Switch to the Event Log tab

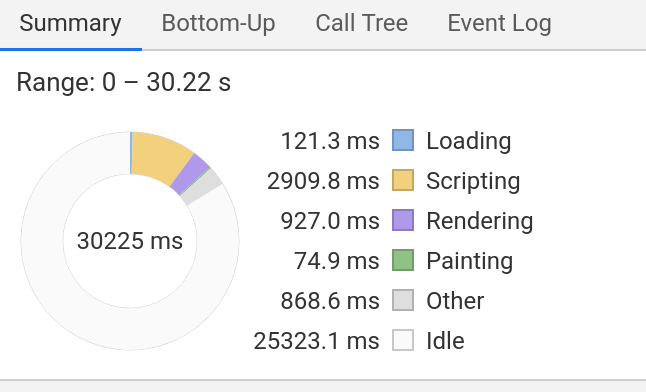tap(499, 23)
